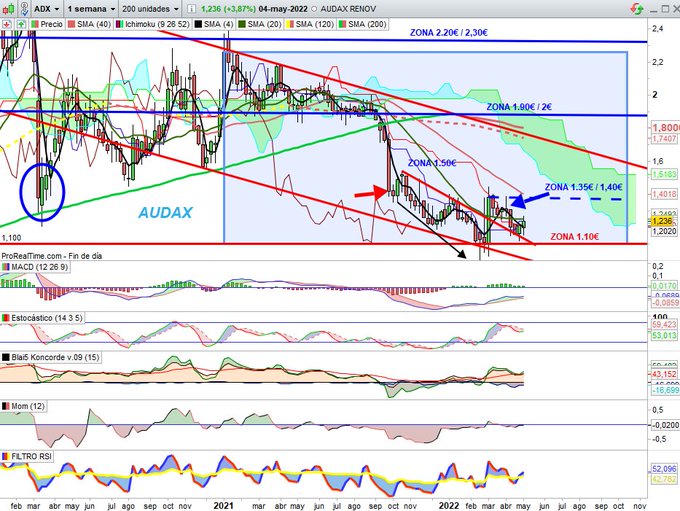680x511 pixels.
Task: Open the candlestick chart style icon
Action: [9, 8]
